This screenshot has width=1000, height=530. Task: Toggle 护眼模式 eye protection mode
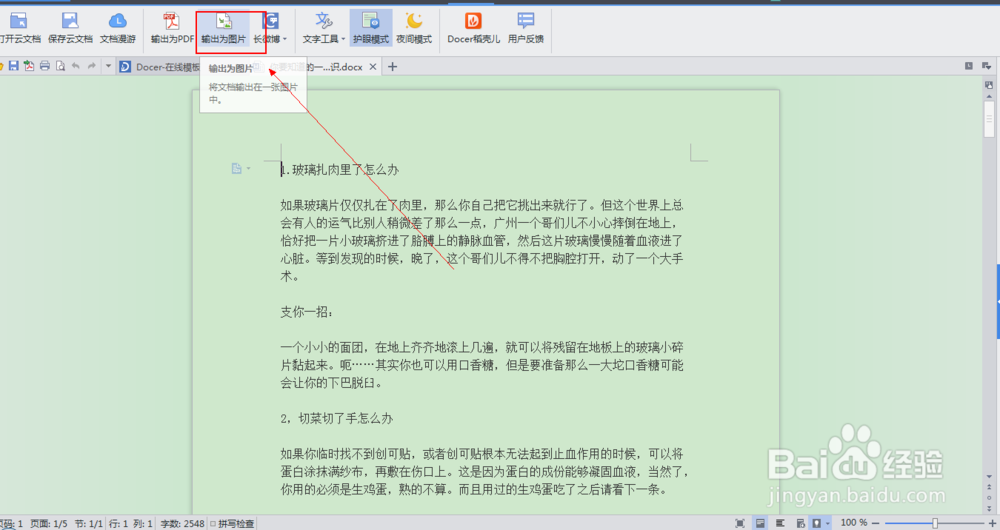371,28
